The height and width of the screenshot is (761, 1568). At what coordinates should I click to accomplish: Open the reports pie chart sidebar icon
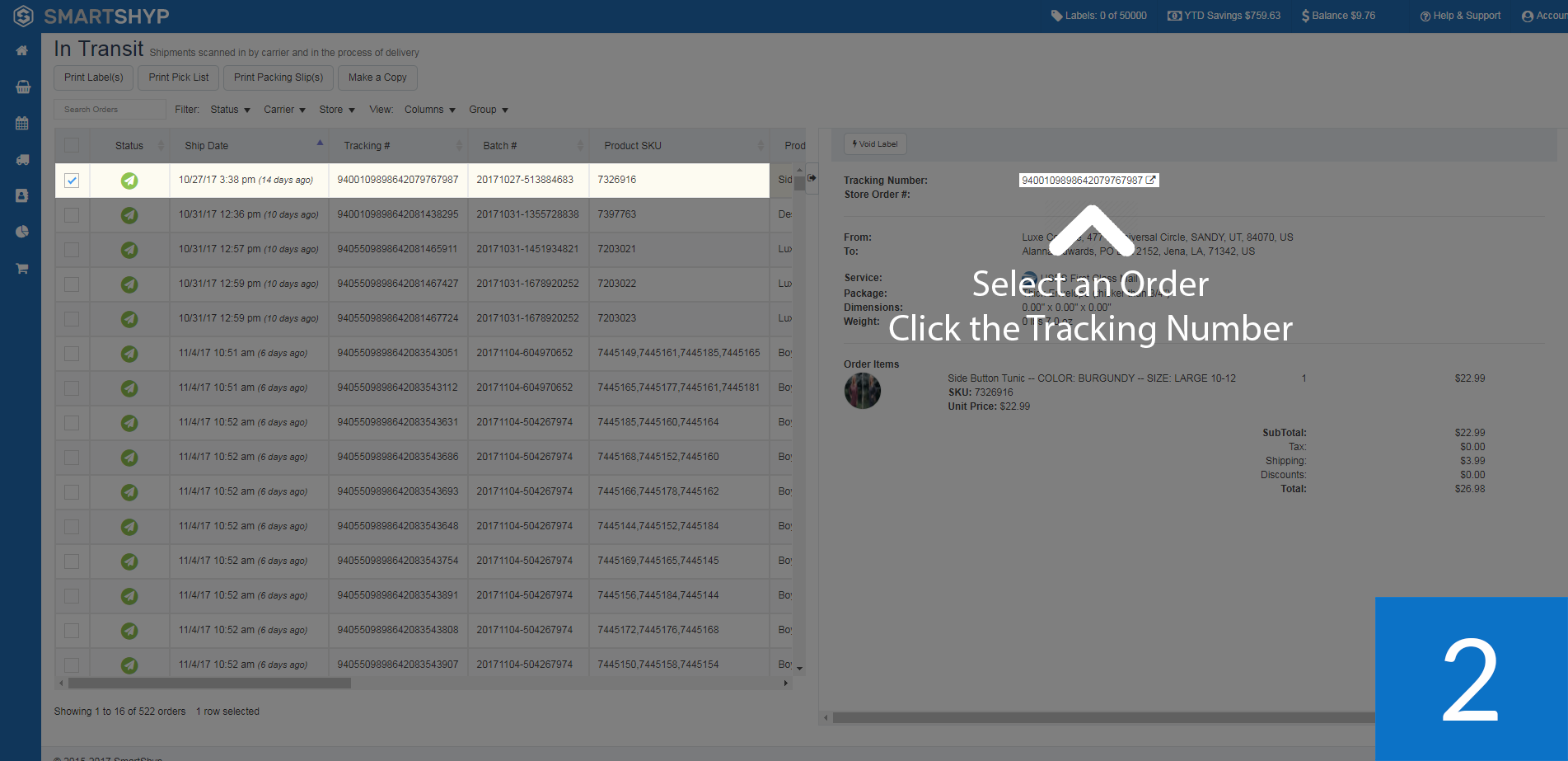coord(22,232)
